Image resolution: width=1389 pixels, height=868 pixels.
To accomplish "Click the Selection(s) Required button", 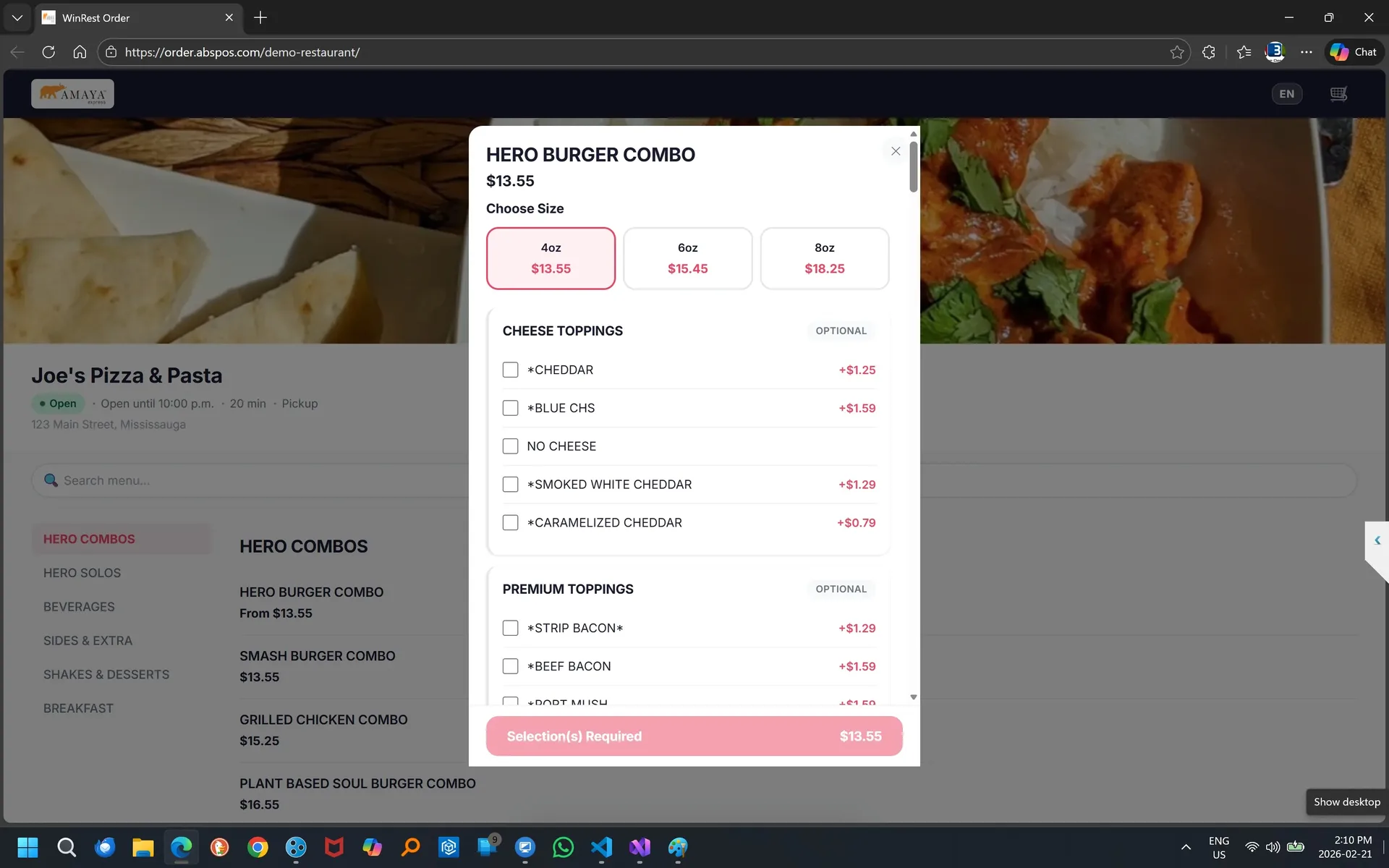I will point(694,736).
